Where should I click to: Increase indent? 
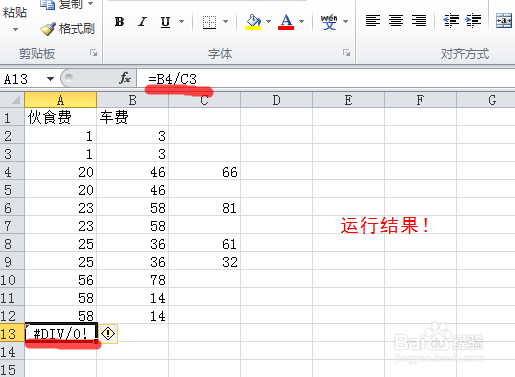(473, 21)
